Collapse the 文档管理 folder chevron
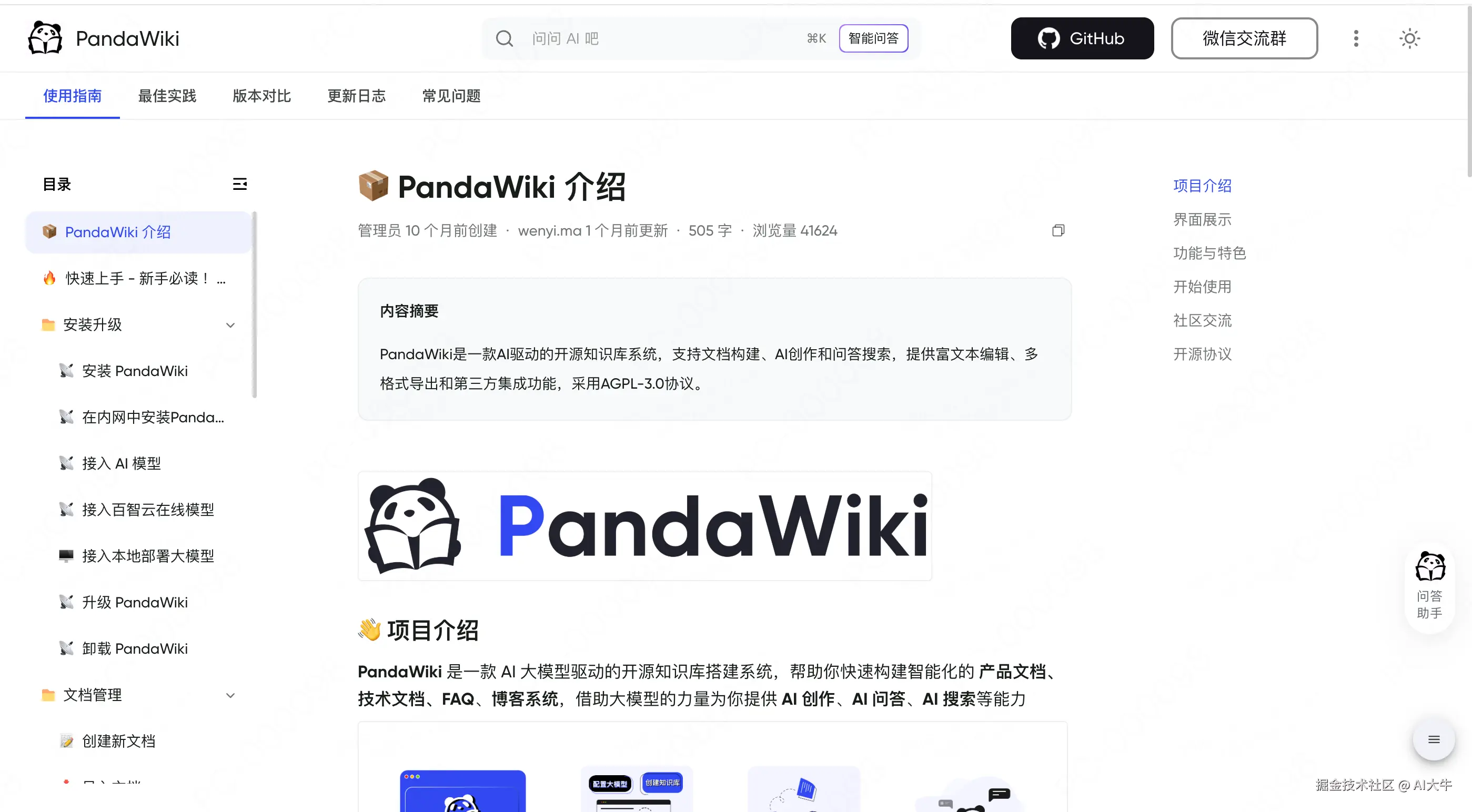Screen dimensions: 1472x812 coord(230,695)
